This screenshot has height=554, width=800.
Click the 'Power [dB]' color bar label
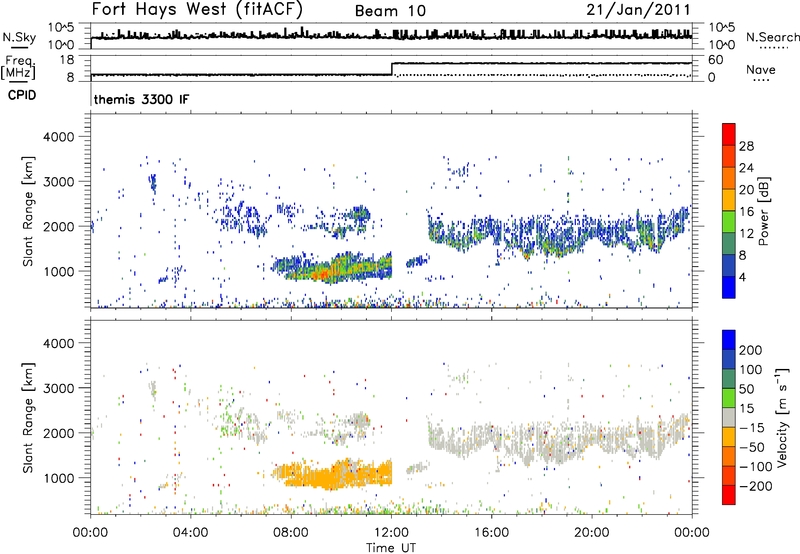click(x=764, y=211)
